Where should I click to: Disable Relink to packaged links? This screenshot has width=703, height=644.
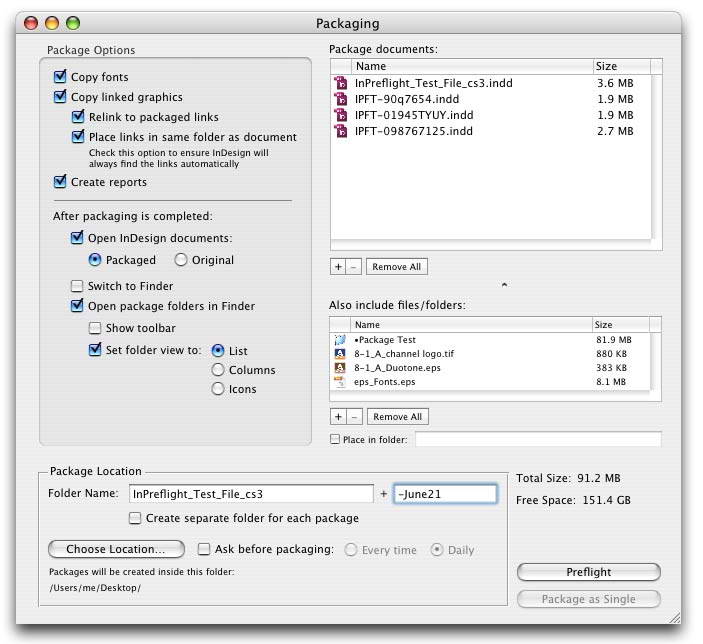pos(78,117)
